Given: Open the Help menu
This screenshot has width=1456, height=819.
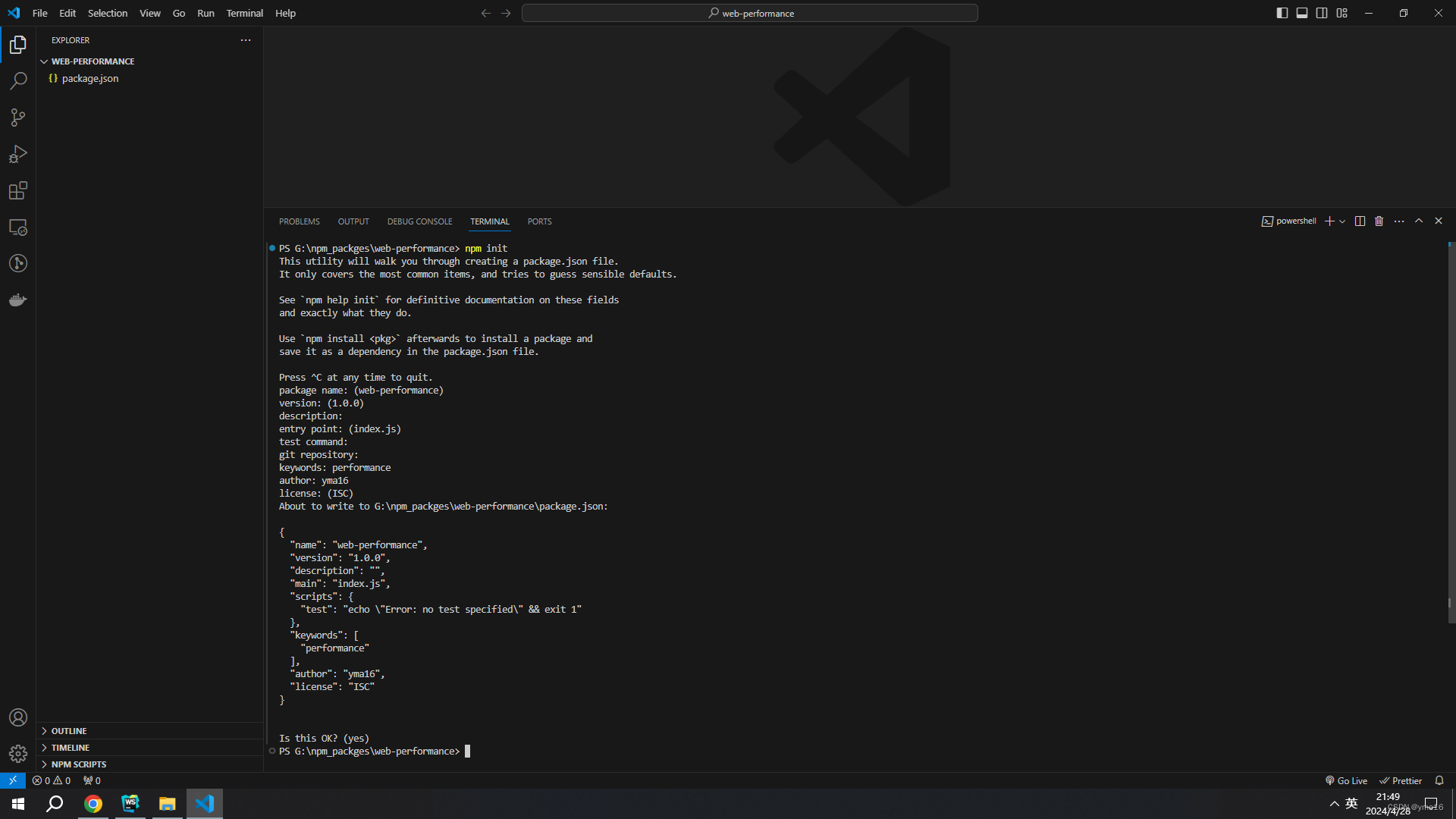Looking at the screenshot, I should coord(286,13).
